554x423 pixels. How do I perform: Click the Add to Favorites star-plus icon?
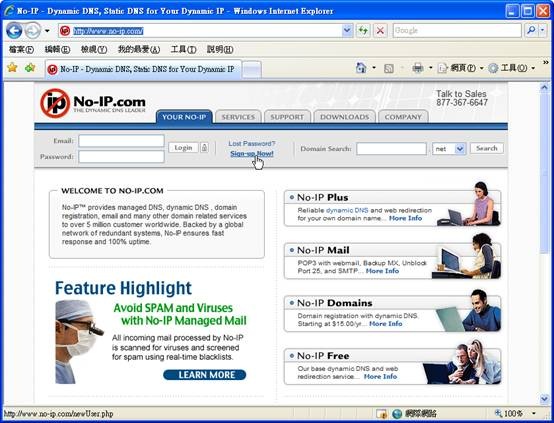coord(30,67)
